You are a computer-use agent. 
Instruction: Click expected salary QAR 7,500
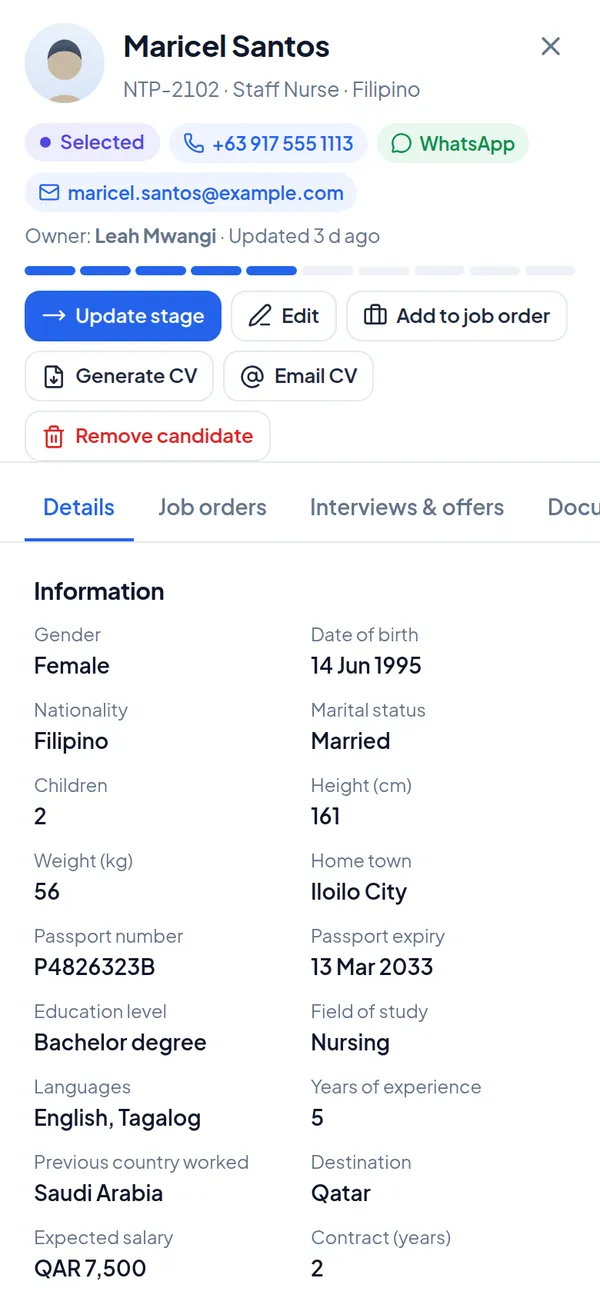pyautogui.click(x=90, y=1268)
